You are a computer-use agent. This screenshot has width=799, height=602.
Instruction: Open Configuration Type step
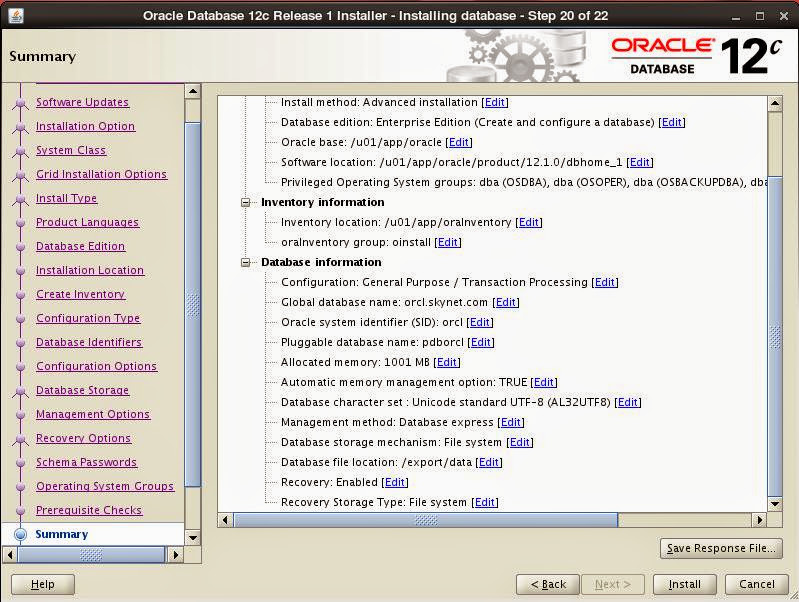[x=88, y=318]
